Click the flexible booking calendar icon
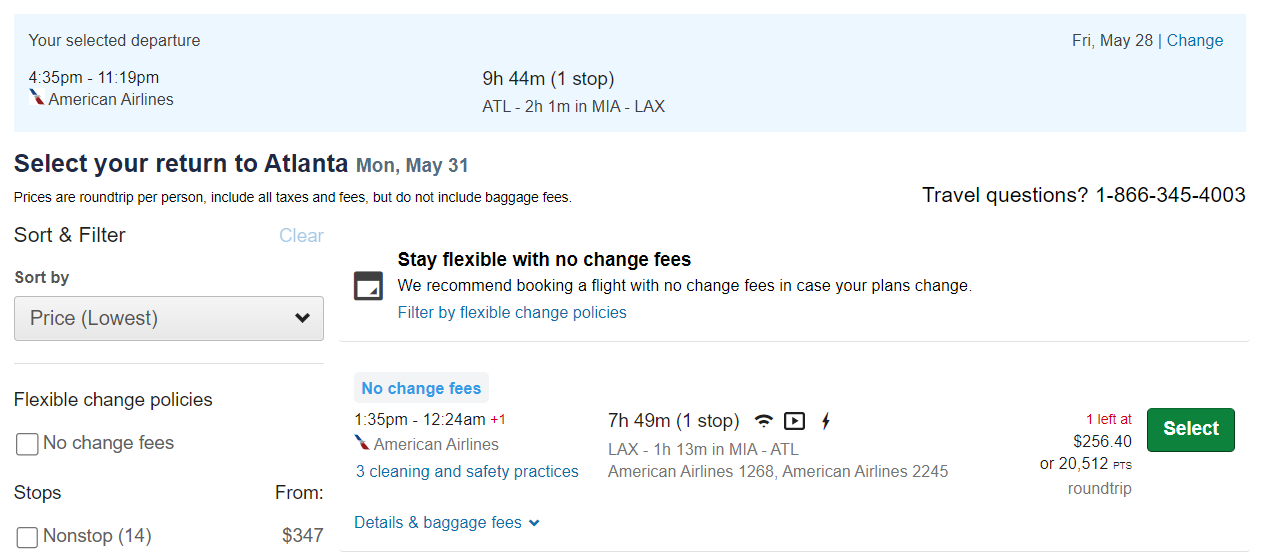The image size is (1267, 556). tap(368, 286)
